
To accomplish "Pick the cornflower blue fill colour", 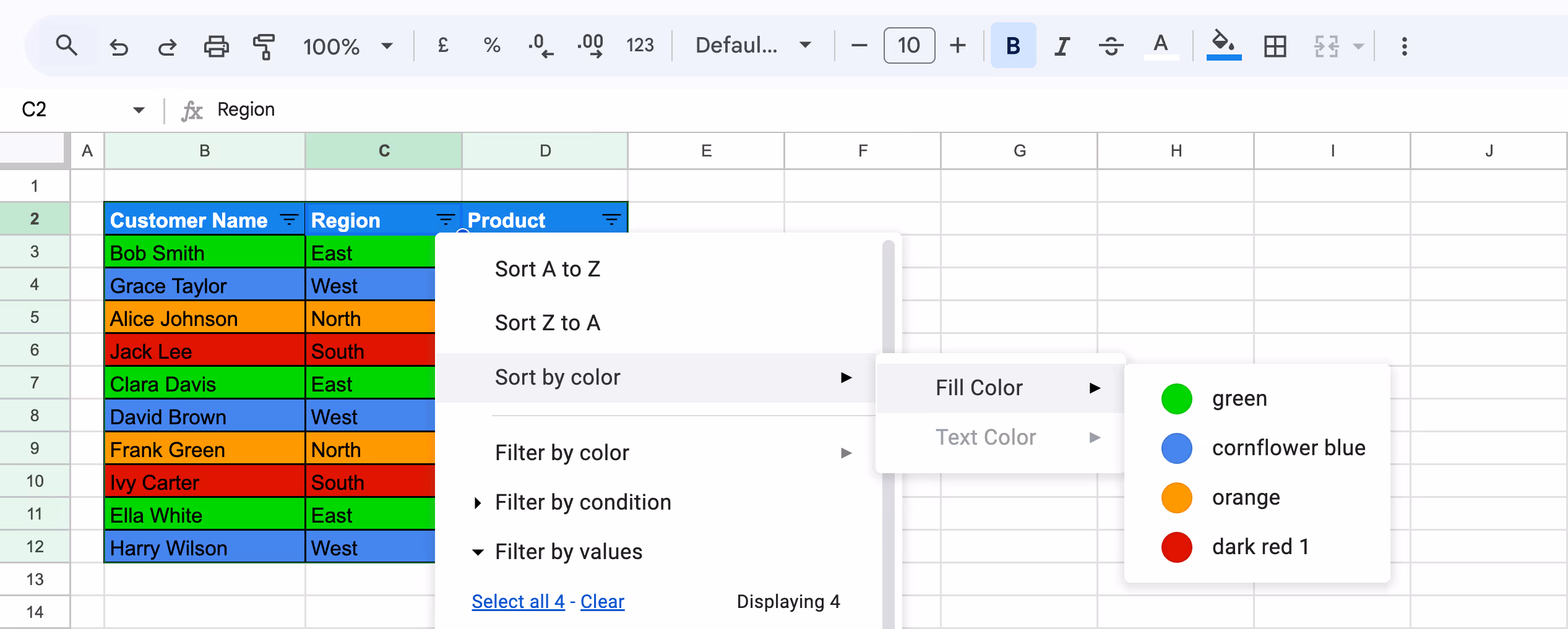I will click(1288, 448).
